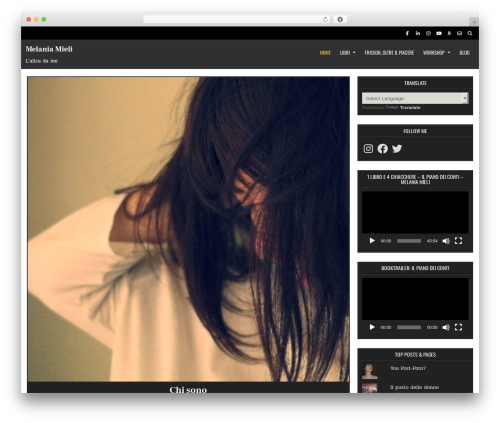Image resolution: width=500 pixels, height=423 pixels.
Task: Open the search magnifier icon
Action: 470,33
